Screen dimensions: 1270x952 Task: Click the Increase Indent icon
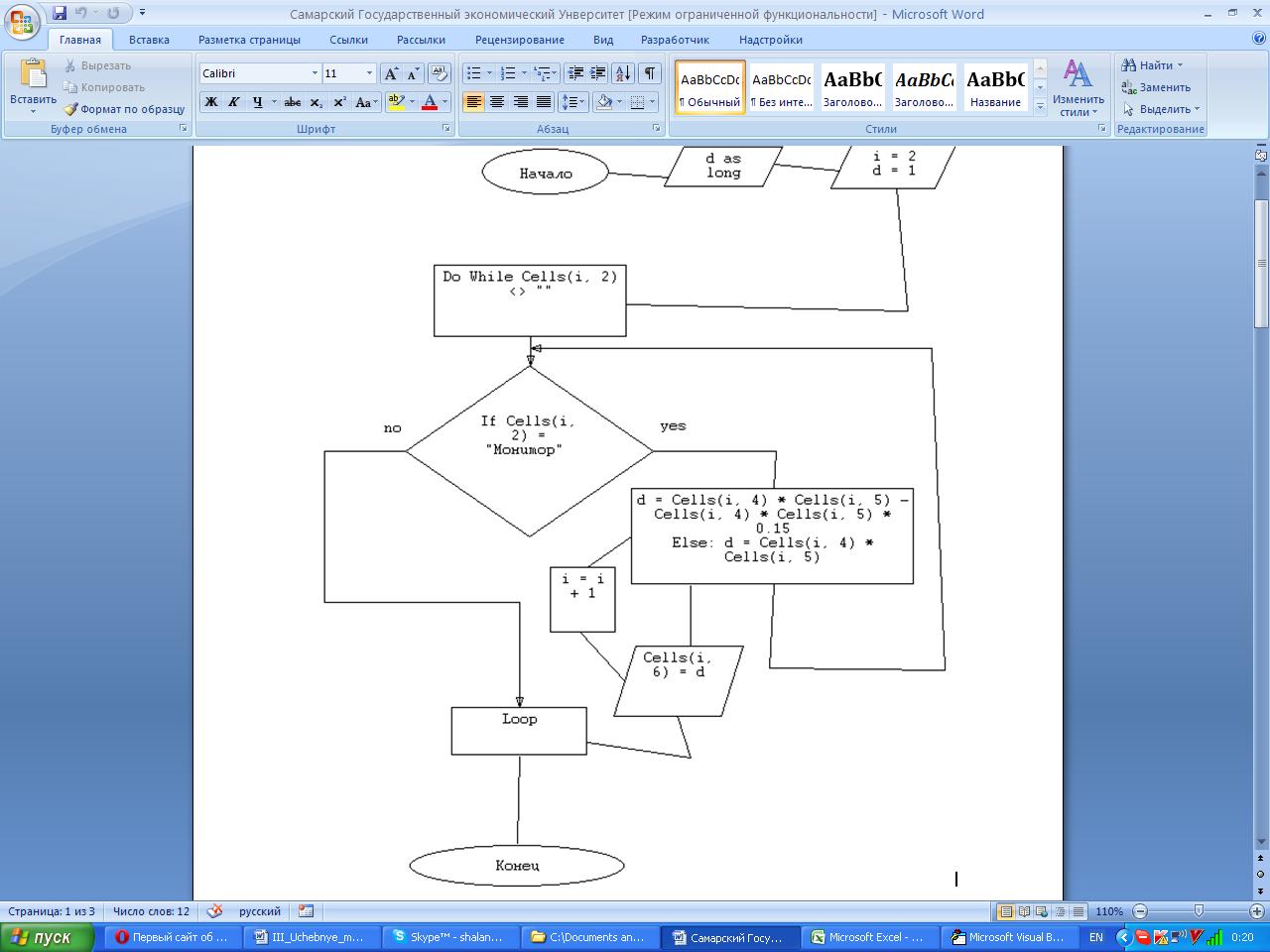[x=598, y=73]
